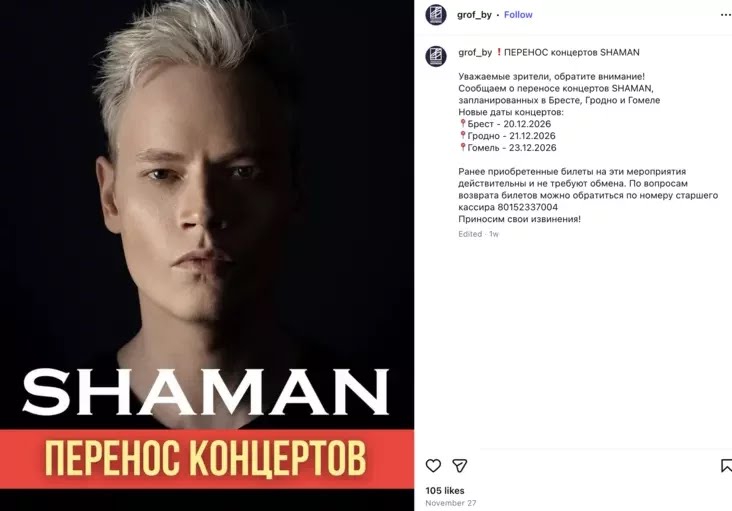Open grof_by profile picture in the header

436,14
